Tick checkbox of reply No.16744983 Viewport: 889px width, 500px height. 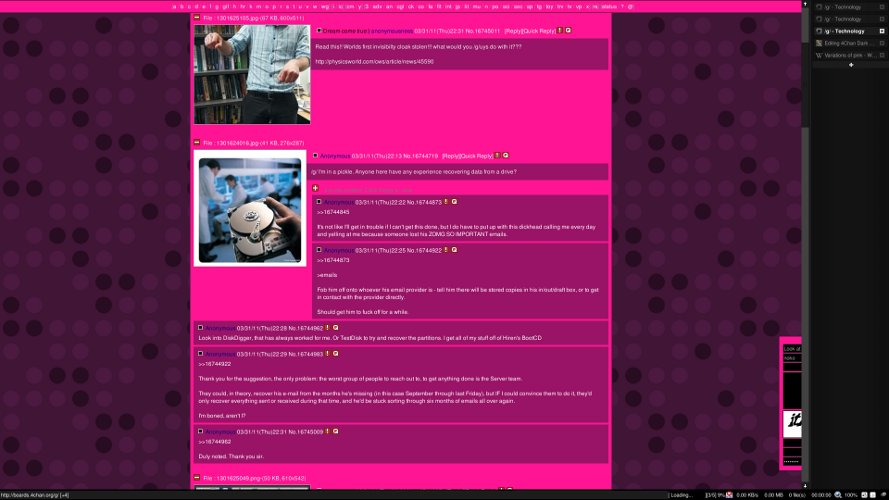pyautogui.click(x=200, y=354)
